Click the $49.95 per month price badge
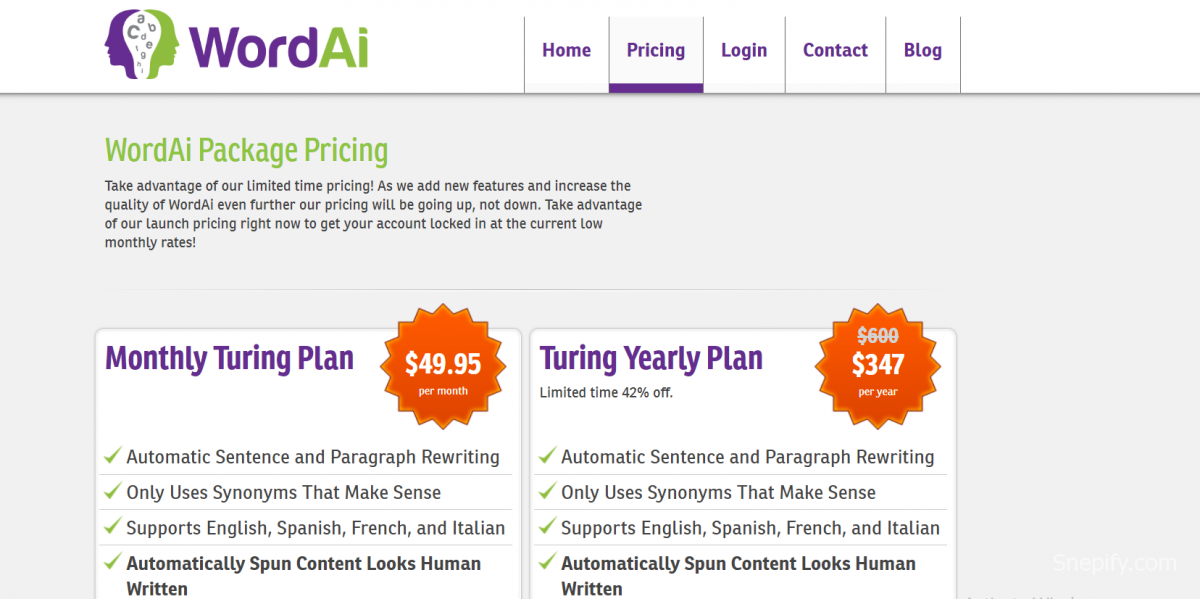 coord(442,365)
